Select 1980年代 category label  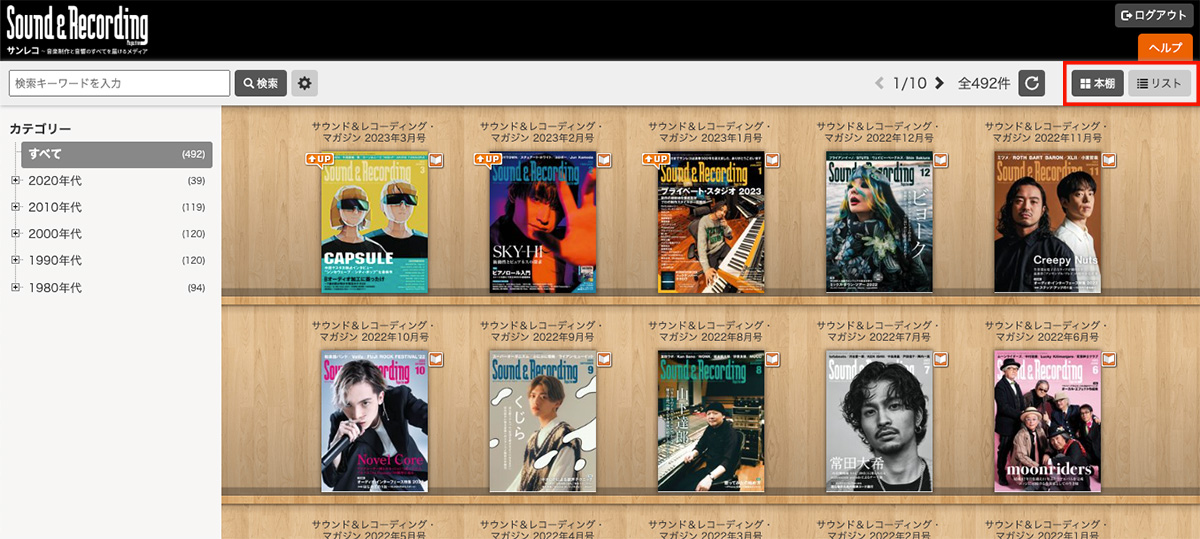(55, 289)
